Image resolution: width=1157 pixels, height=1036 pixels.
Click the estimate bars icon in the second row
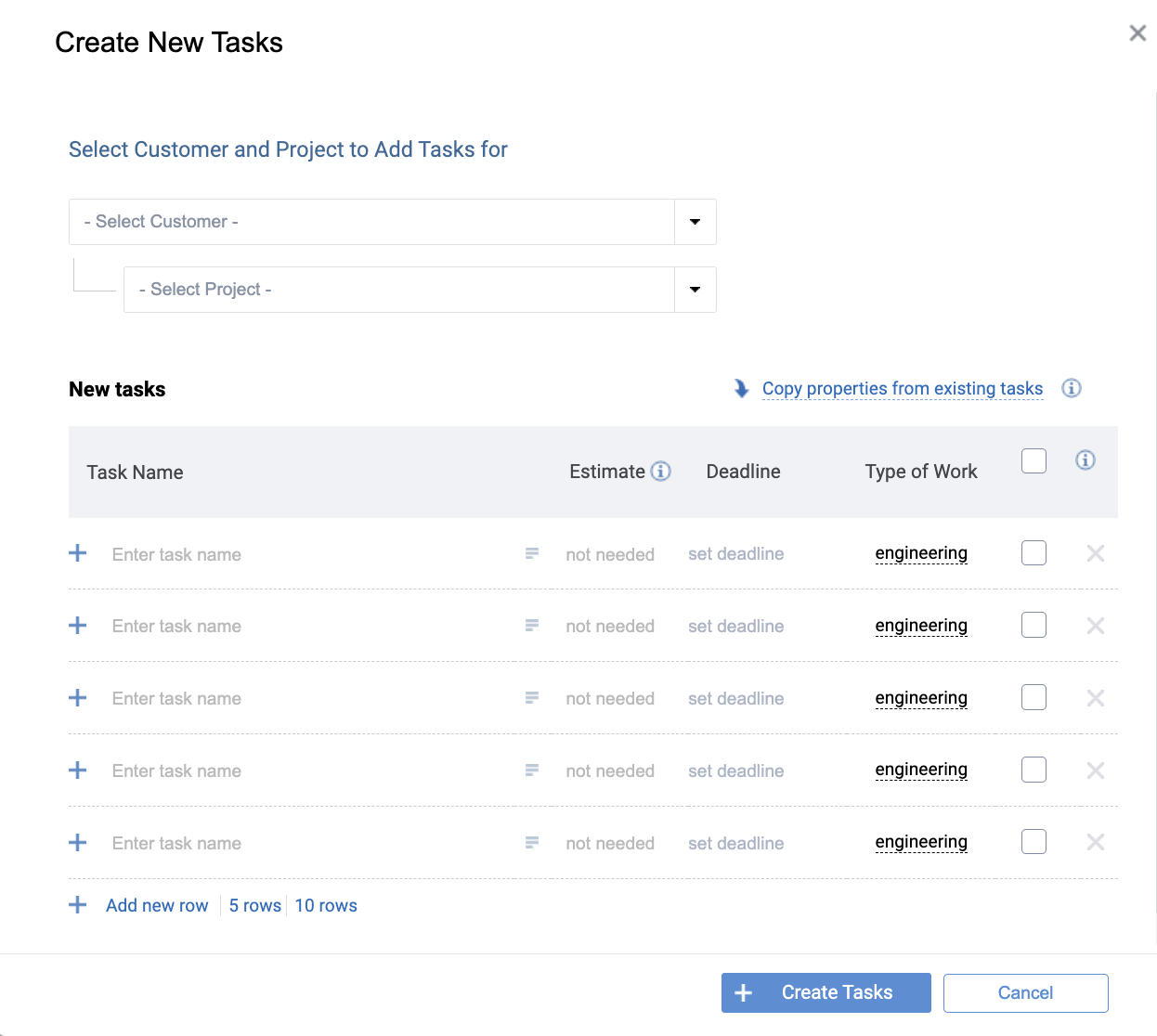(x=531, y=626)
